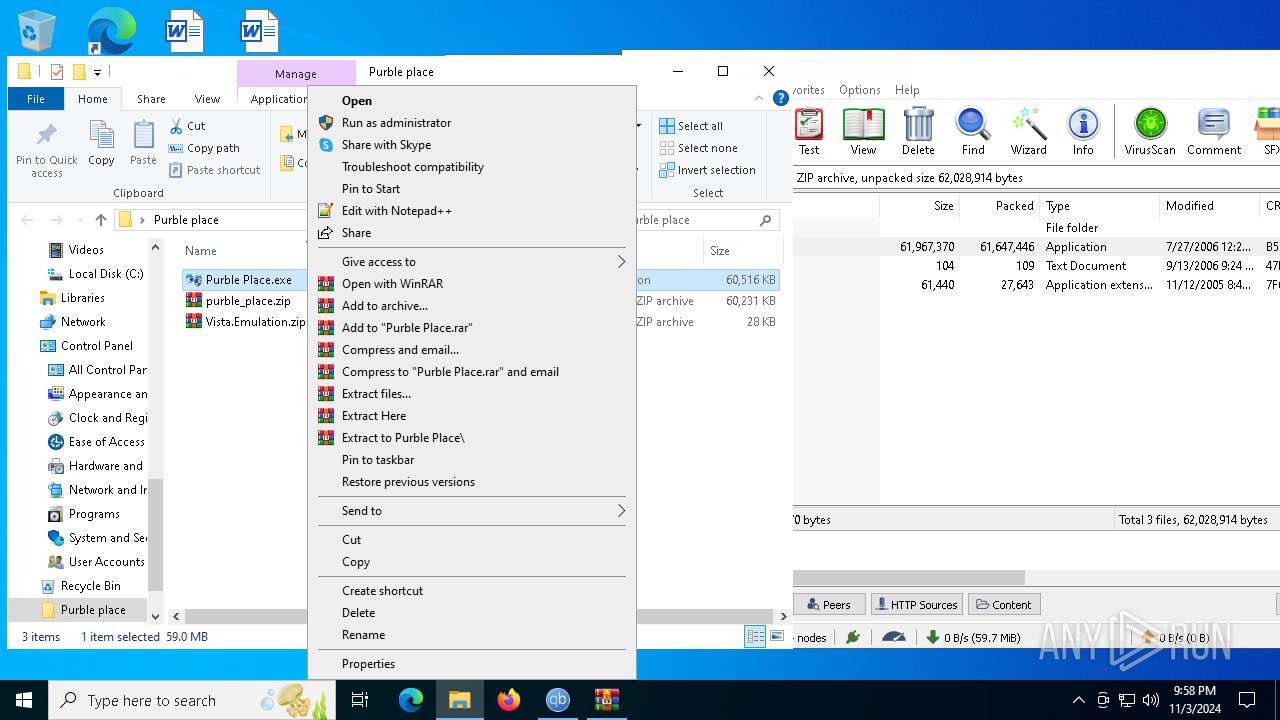Choose Properties in the context menu
The height and width of the screenshot is (720, 1280).
pos(472,664)
